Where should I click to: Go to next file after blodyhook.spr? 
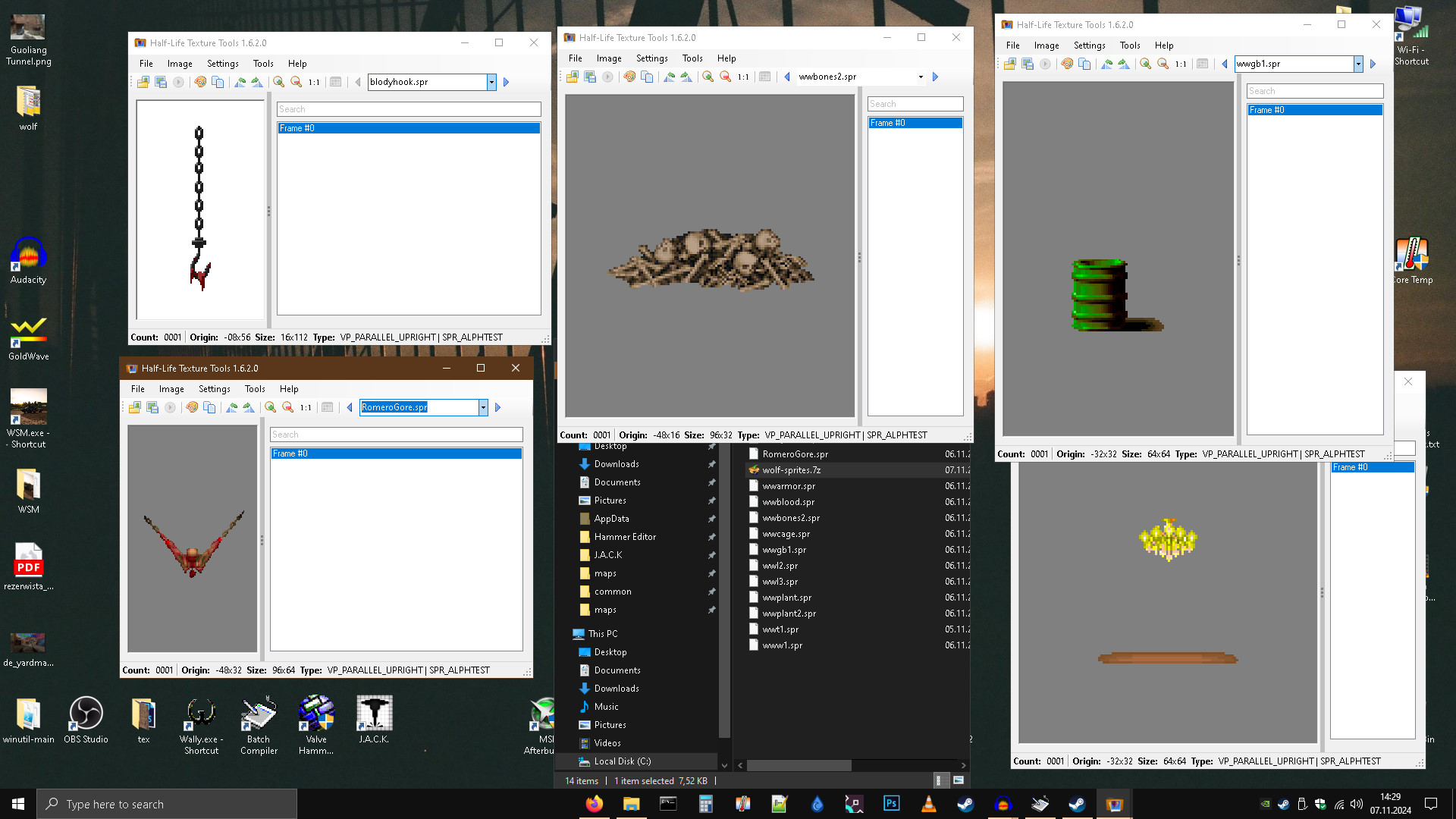click(506, 82)
